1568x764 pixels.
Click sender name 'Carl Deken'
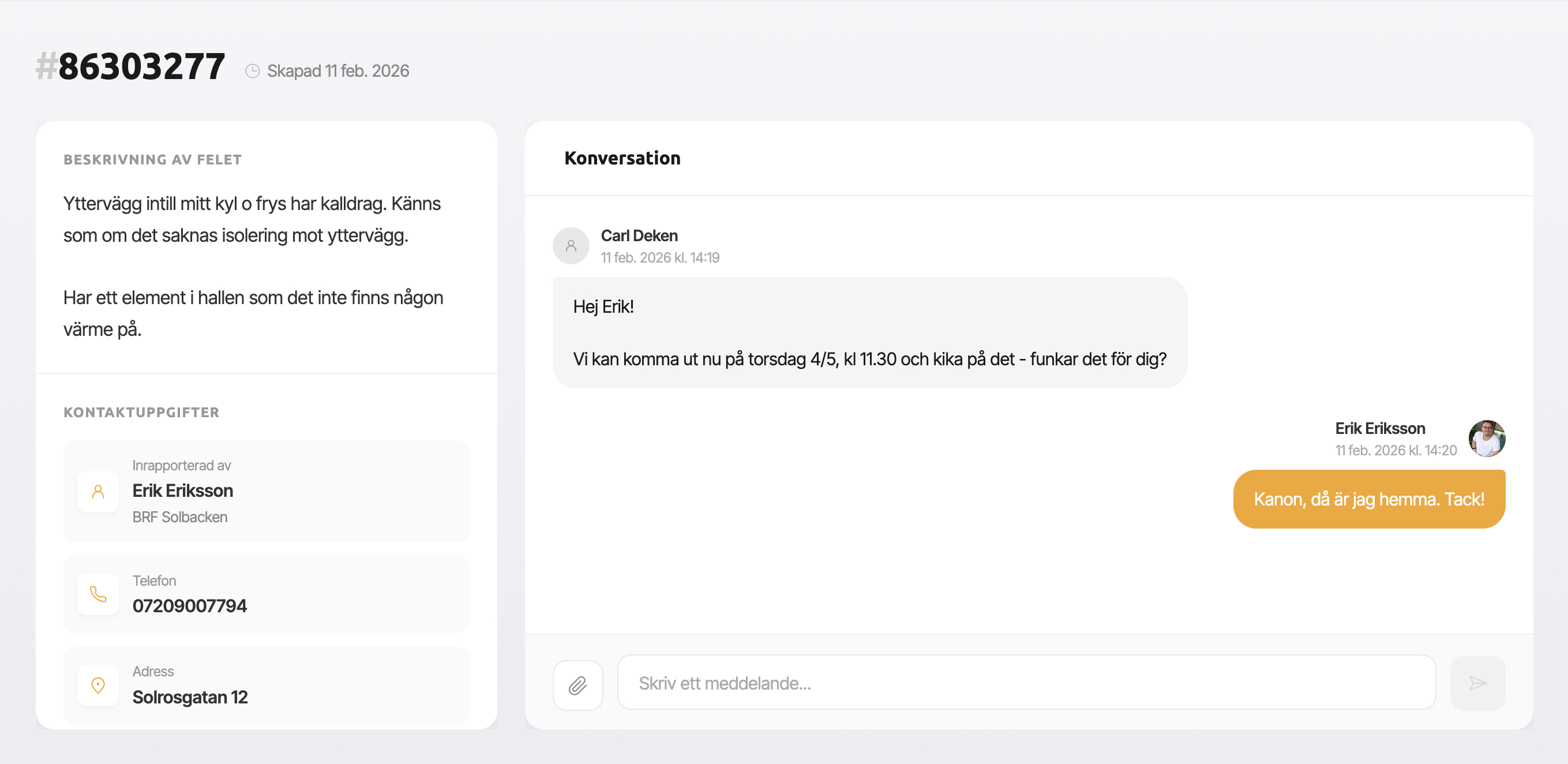[639, 235]
